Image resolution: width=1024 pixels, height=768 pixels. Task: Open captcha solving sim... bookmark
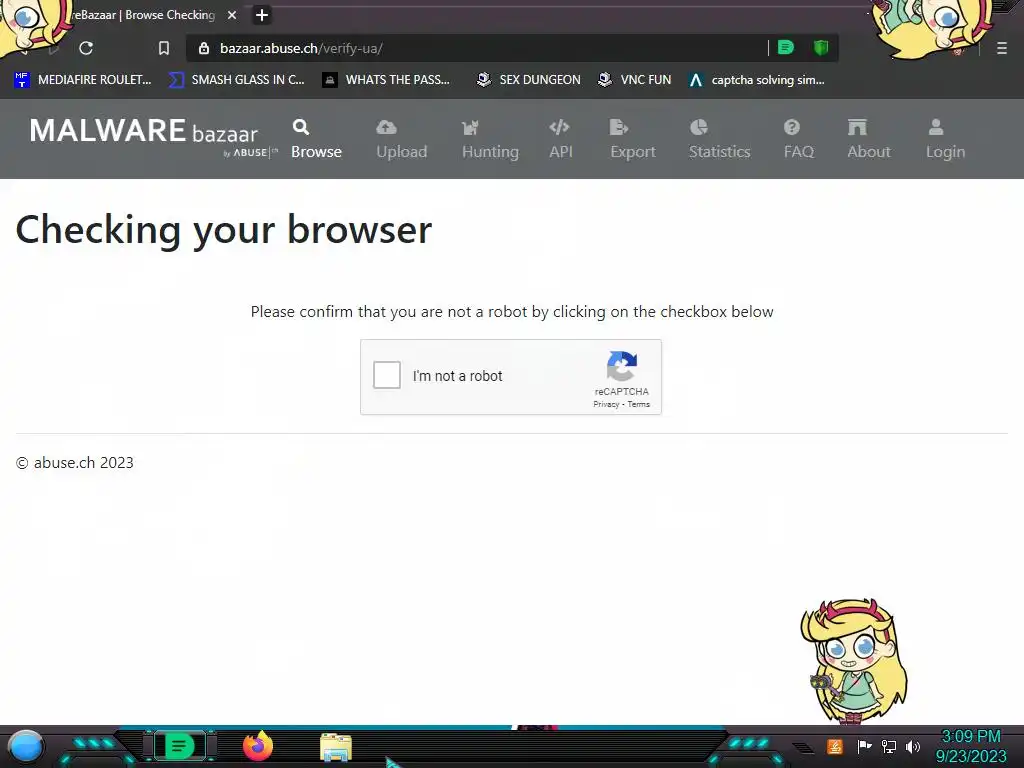pos(756,80)
